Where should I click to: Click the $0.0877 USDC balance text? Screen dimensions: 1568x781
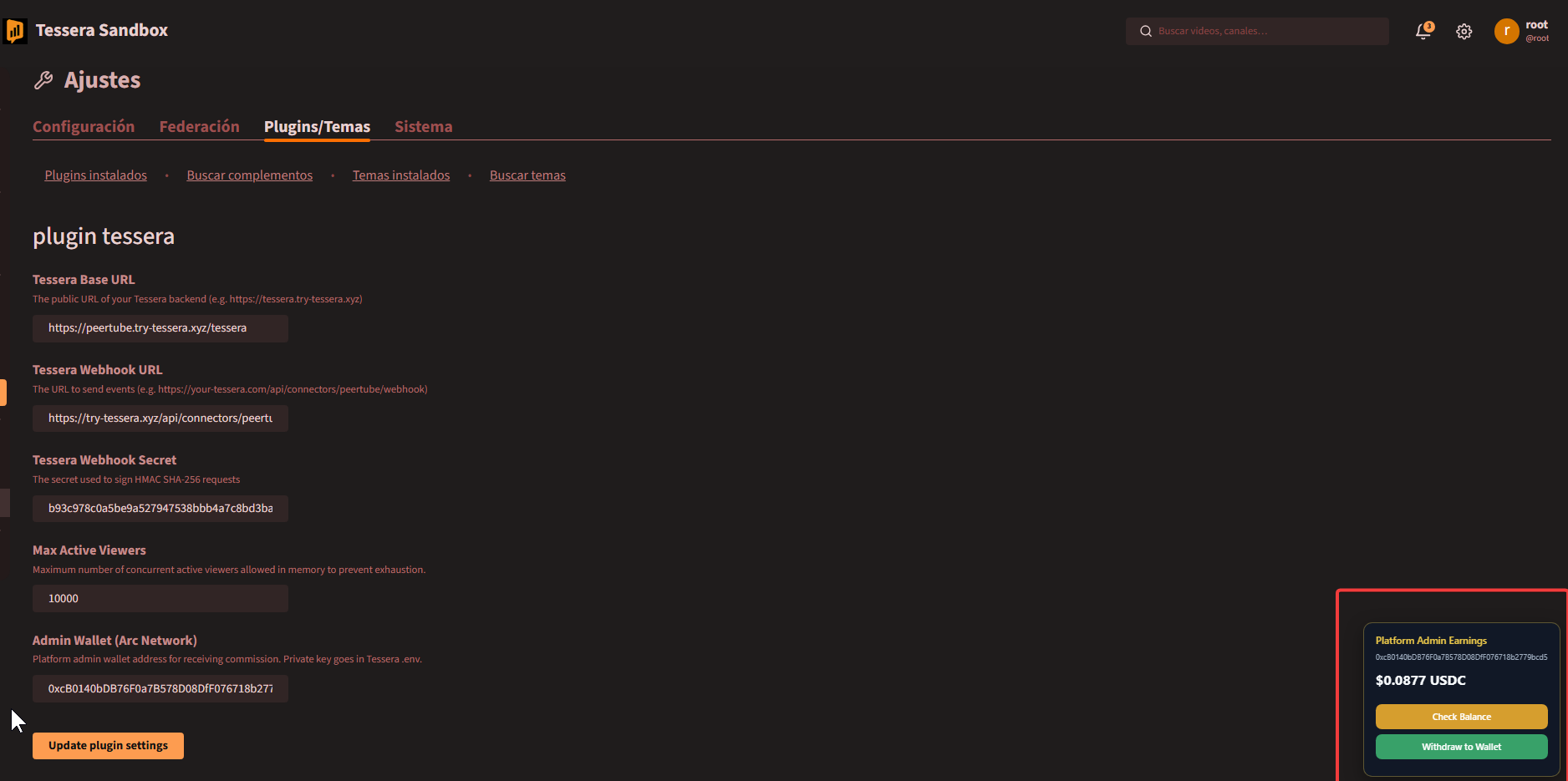[x=1421, y=681]
